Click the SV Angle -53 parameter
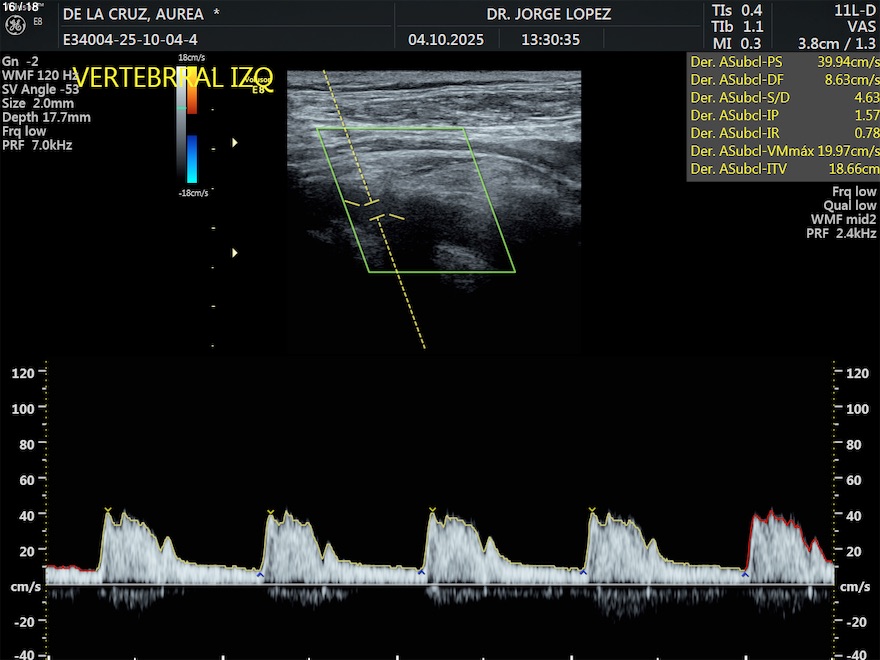 [x=41, y=89]
